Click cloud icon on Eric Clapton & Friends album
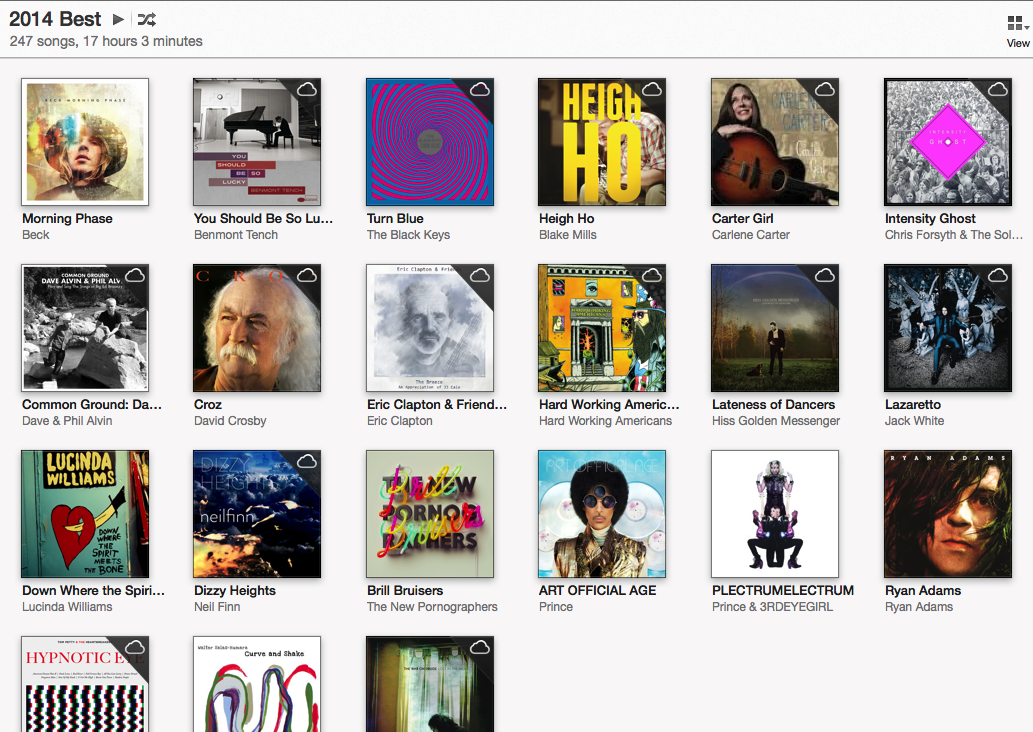Viewport: 1033px width, 732px height. [x=480, y=275]
